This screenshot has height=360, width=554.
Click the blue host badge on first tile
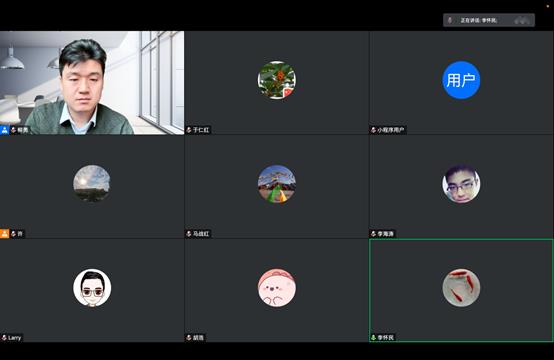point(4,130)
